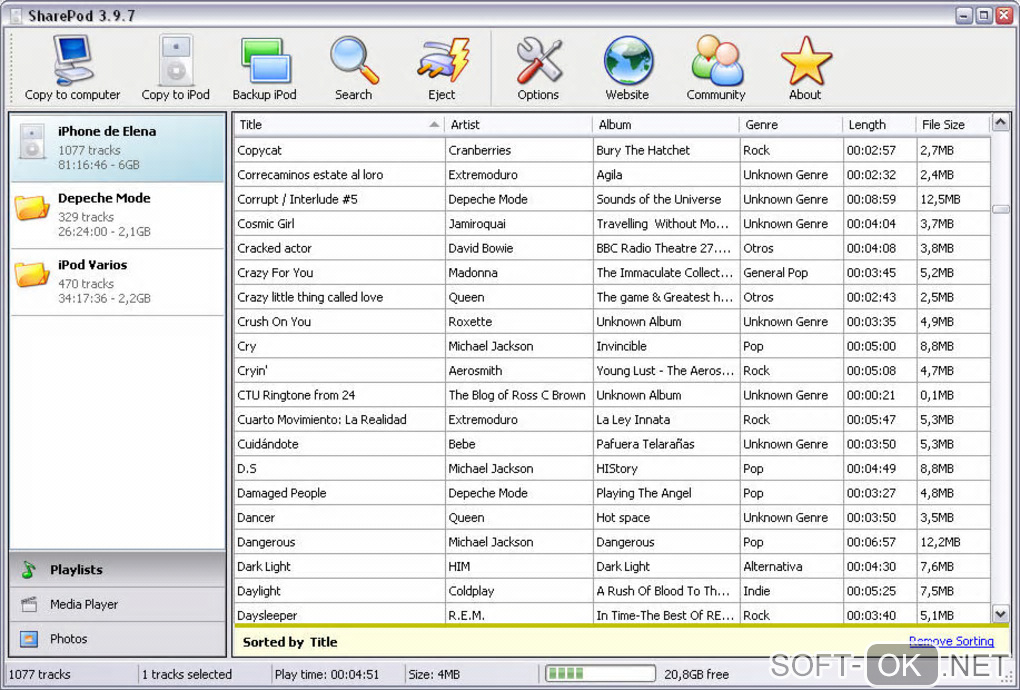Click the iPod Varios folder icon
The width and height of the screenshot is (1020, 690).
[32, 274]
